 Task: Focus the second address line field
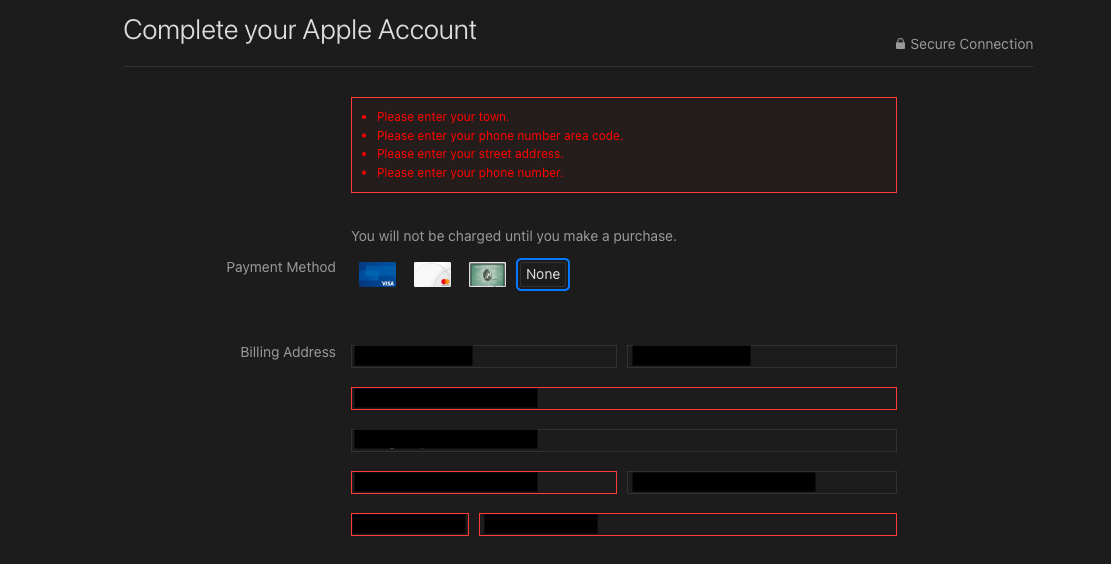pyautogui.click(x=623, y=440)
